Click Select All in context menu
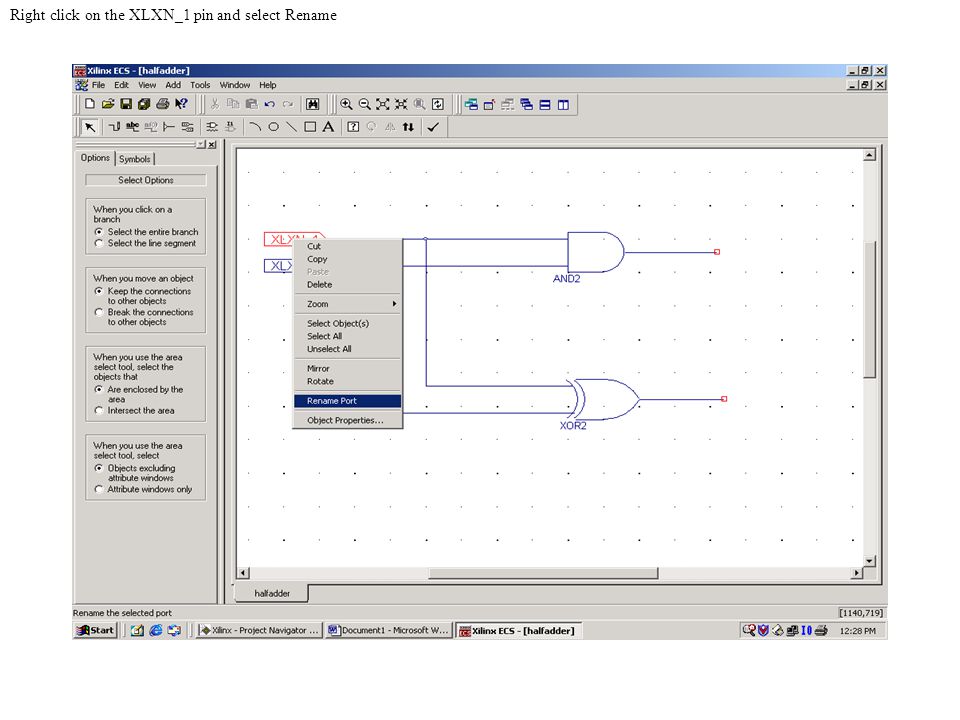Viewport: 960px width, 720px height. click(x=347, y=336)
